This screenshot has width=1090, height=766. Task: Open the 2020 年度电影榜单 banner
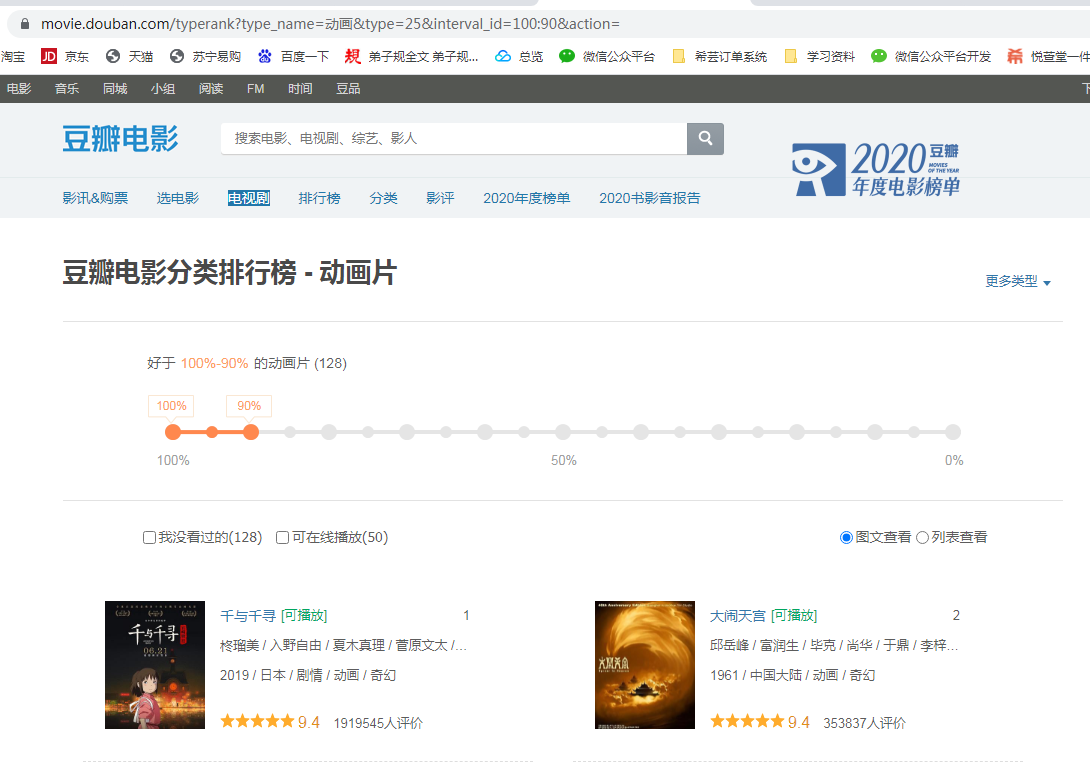point(877,170)
